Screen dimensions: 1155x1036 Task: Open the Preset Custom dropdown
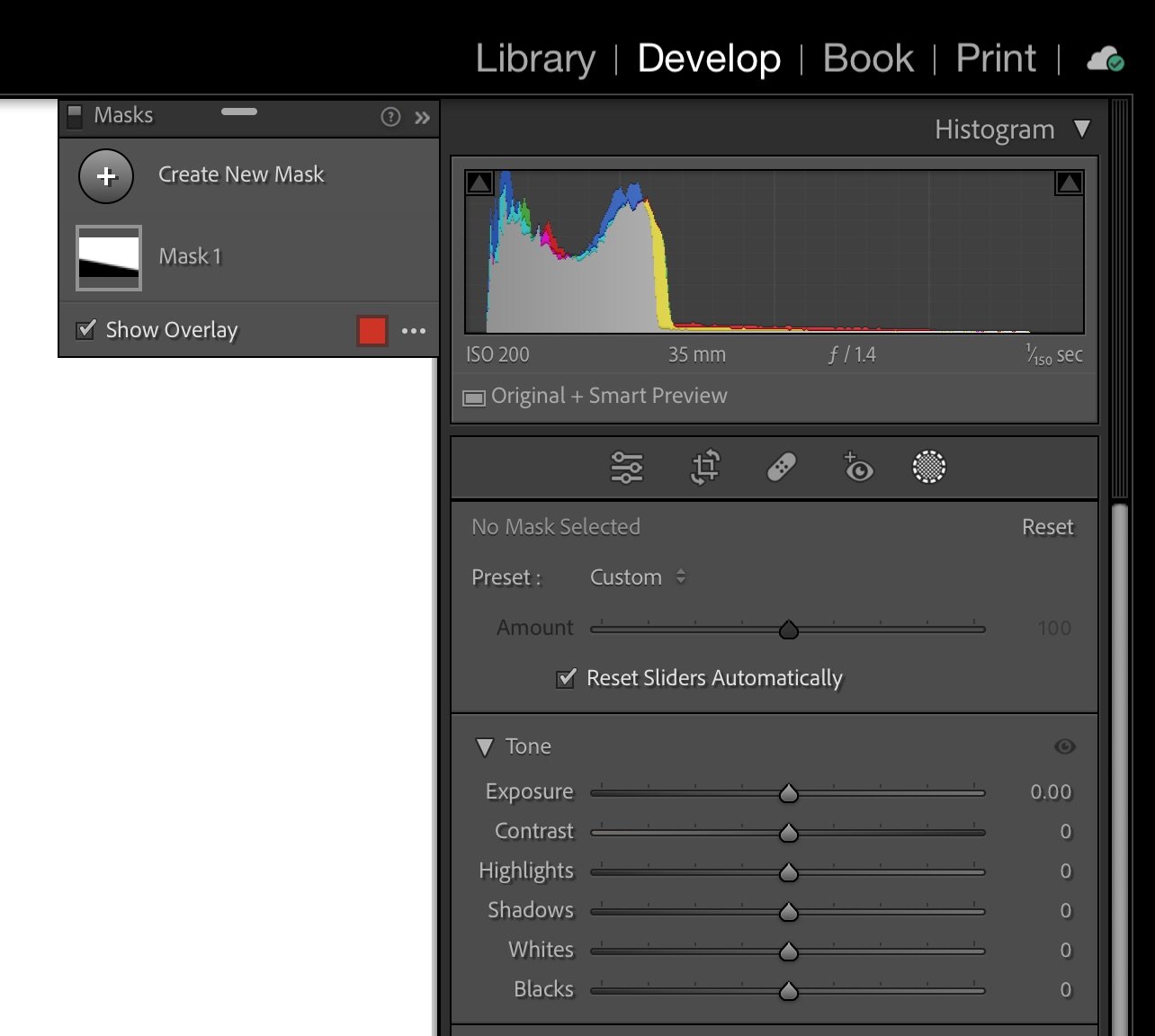click(x=638, y=577)
